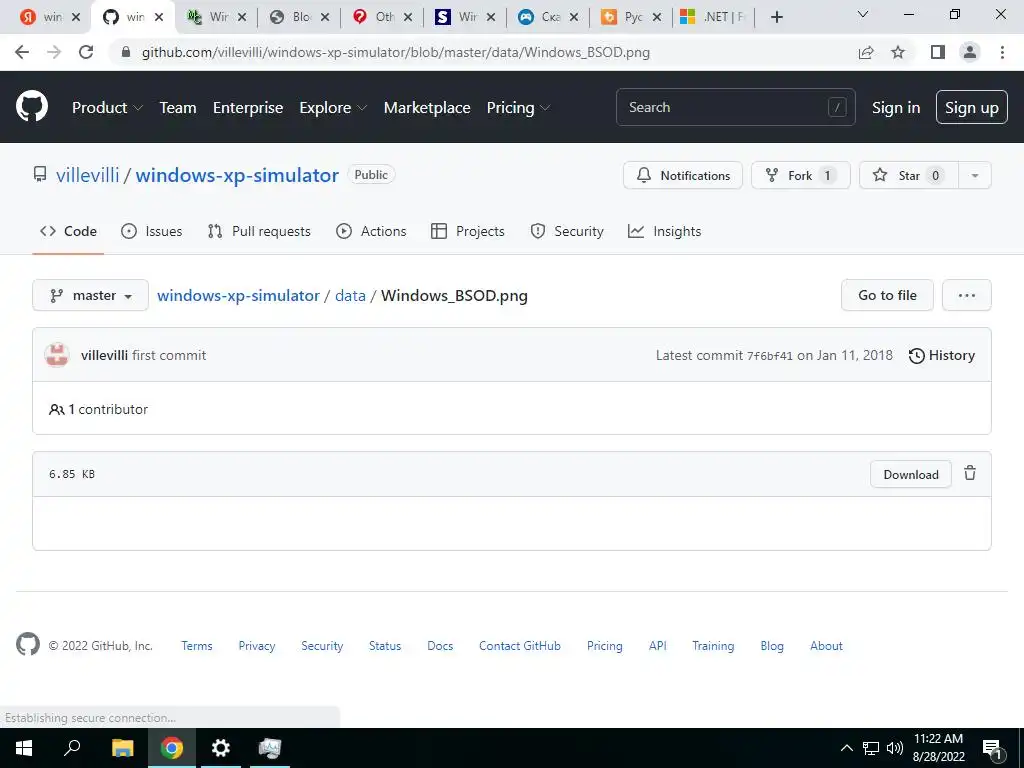Select the Code tab
1024x768 pixels.
pos(68,231)
